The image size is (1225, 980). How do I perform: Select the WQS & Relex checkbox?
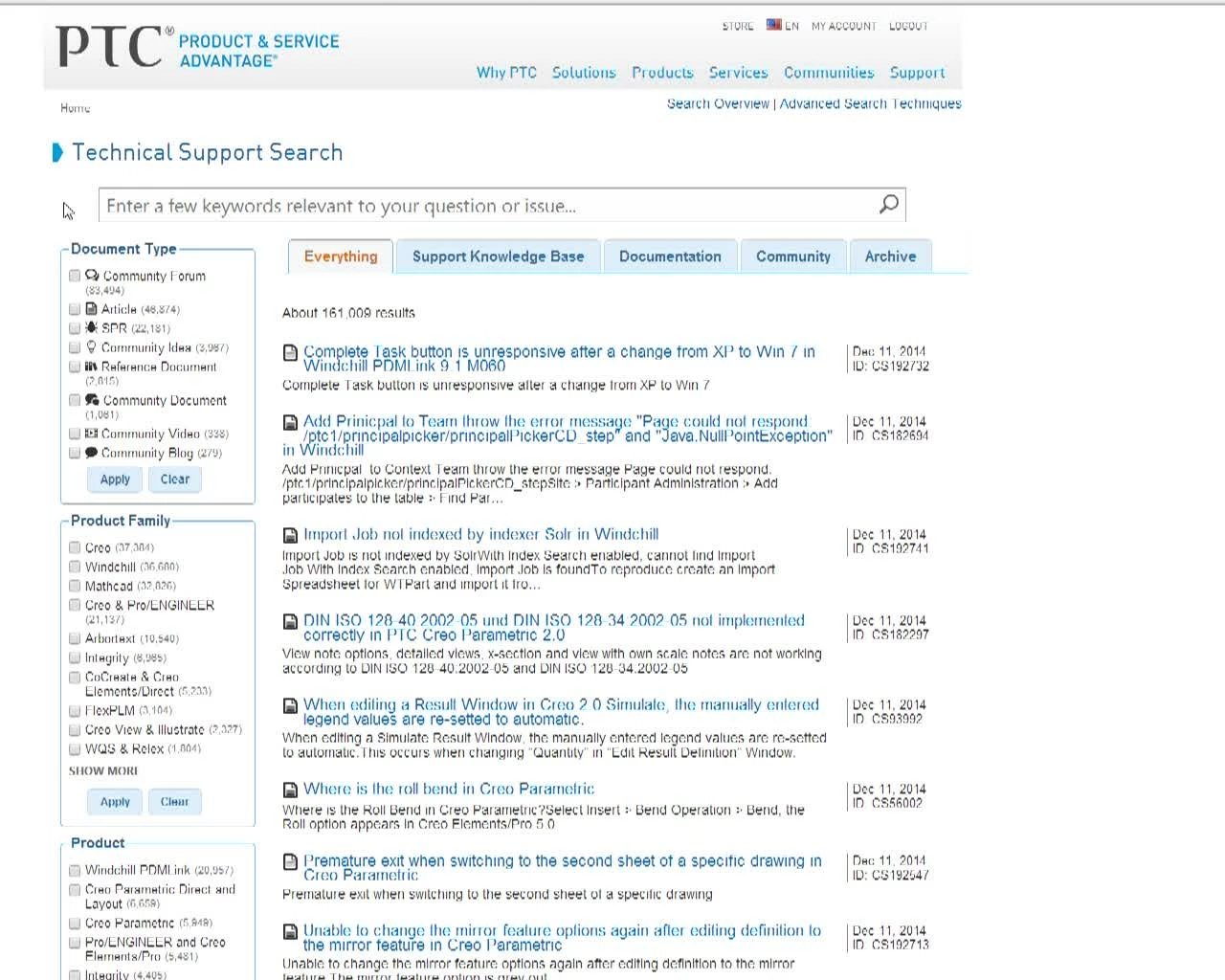point(75,748)
